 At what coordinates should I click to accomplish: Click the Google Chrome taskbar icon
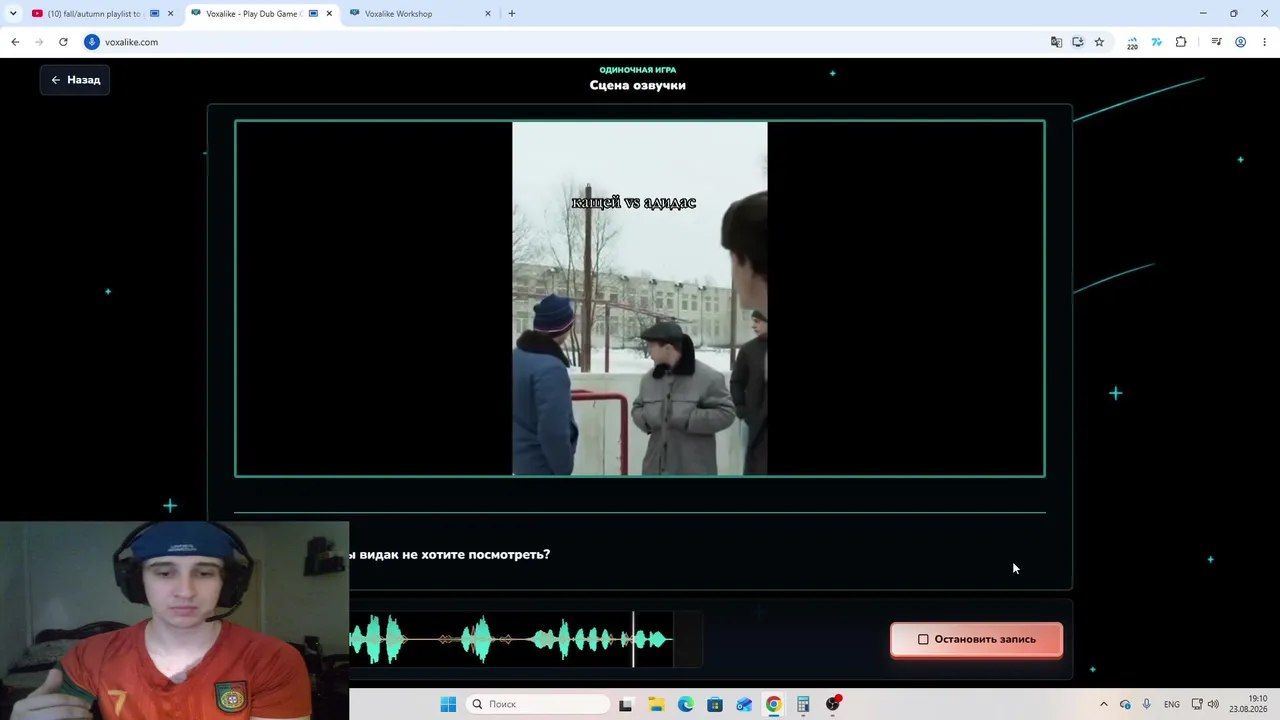pyautogui.click(x=774, y=704)
